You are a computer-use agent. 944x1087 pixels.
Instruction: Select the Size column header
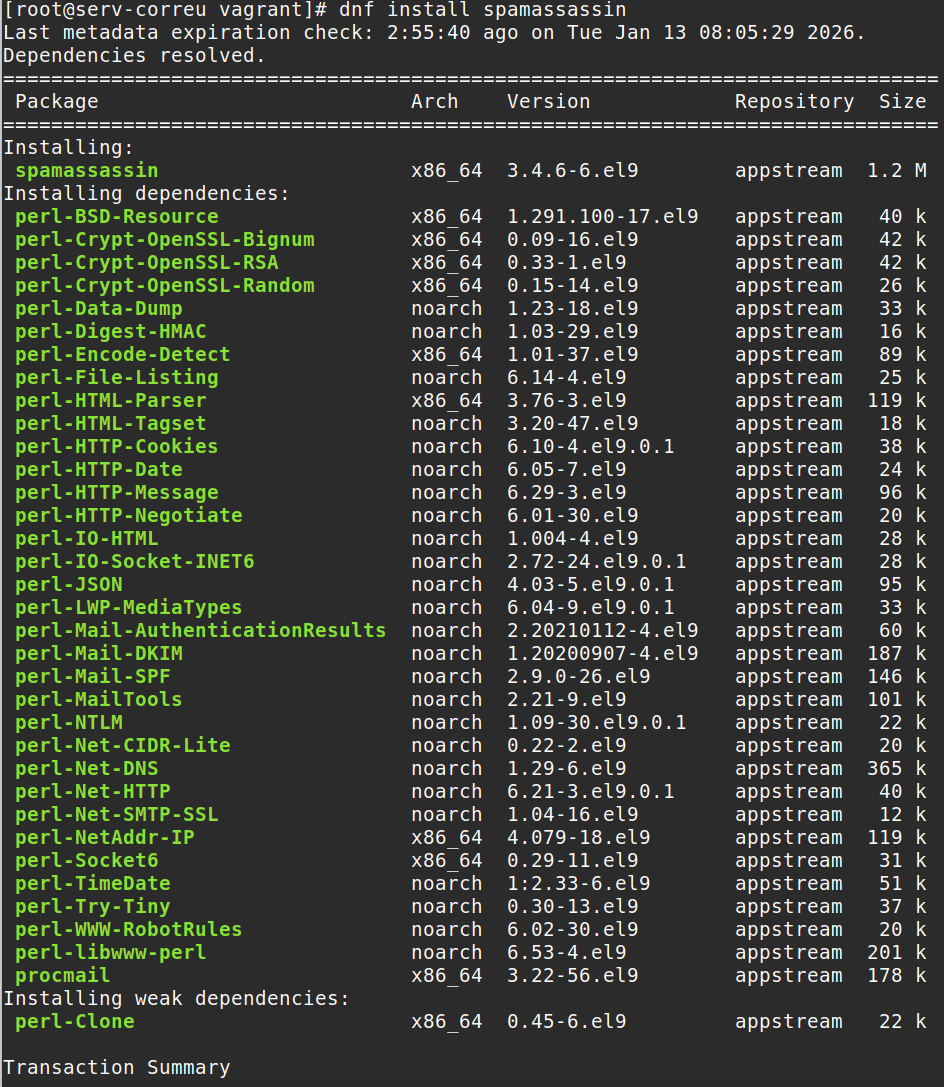point(903,101)
